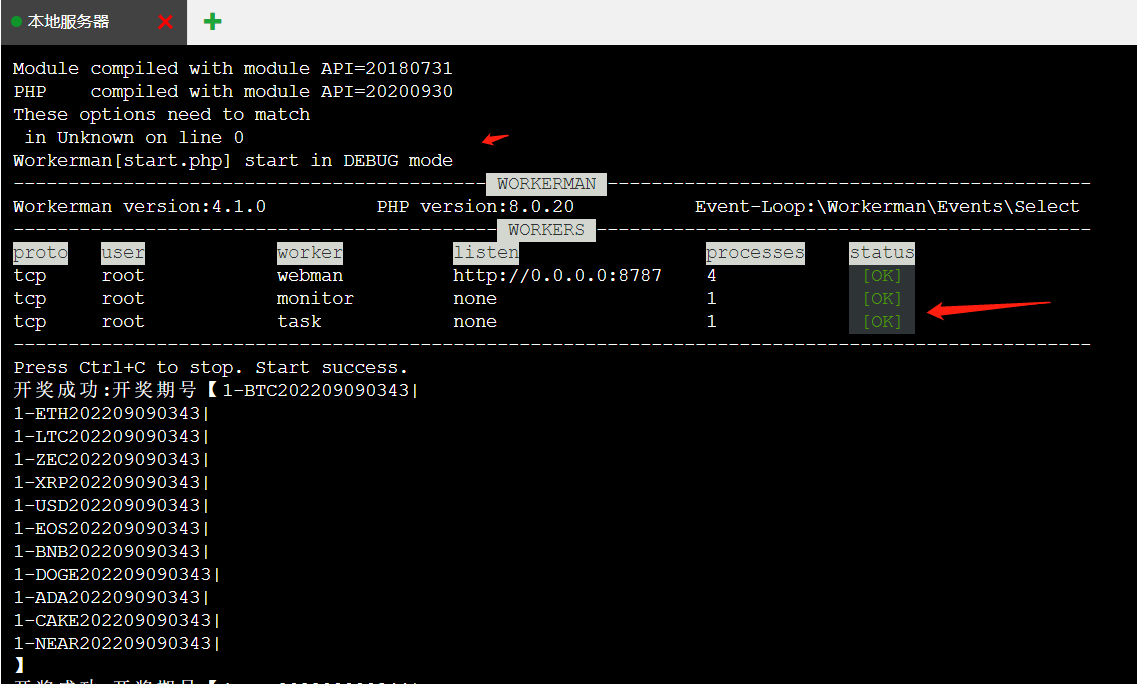Click the entry '1-LTC202209090343|'
The image size is (1137, 684).
coord(112,437)
